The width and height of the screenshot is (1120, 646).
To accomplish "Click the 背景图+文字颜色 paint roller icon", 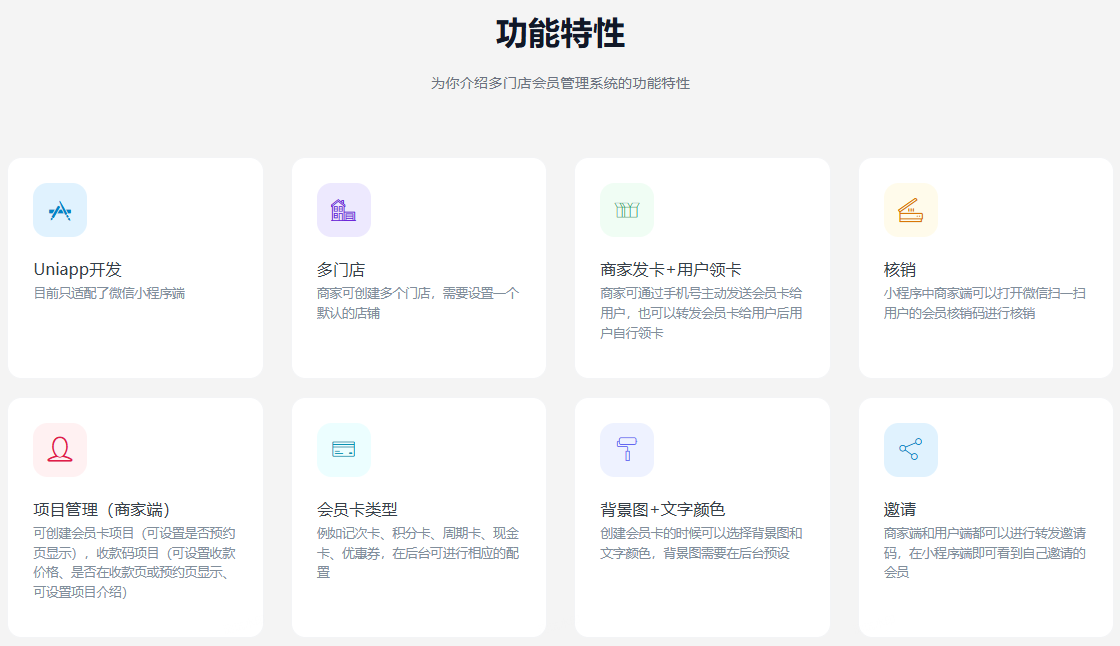I will click(x=627, y=450).
